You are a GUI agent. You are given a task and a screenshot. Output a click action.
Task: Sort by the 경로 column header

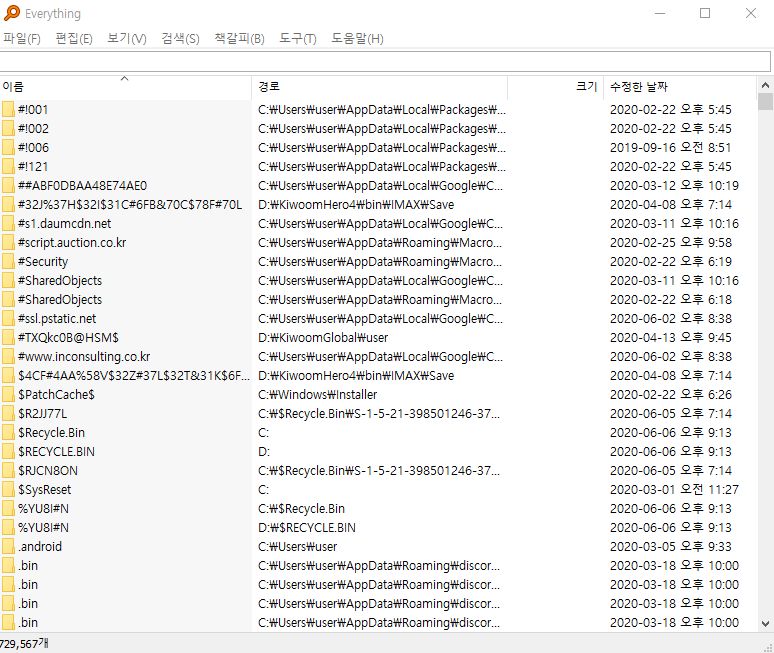pos(380,87)
